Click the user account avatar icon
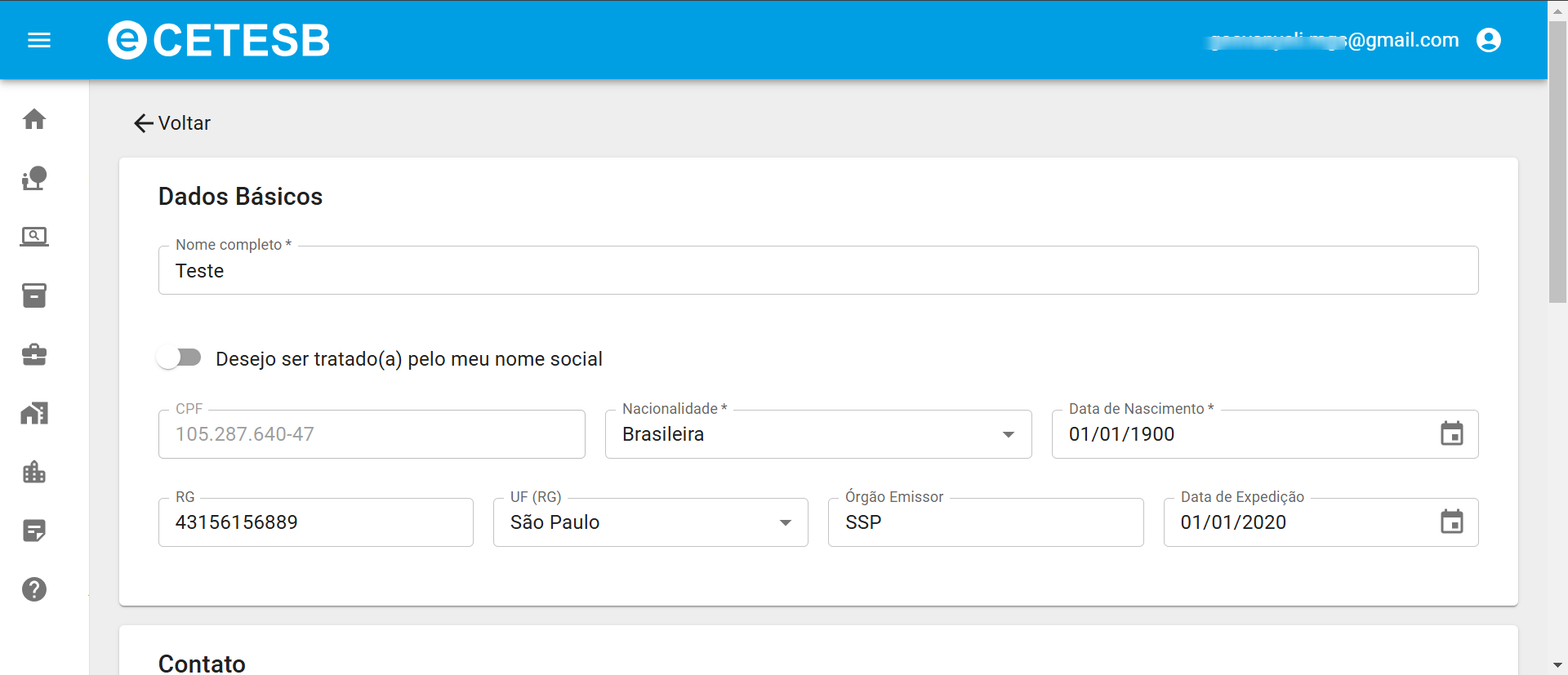 tap(1488, 40)
